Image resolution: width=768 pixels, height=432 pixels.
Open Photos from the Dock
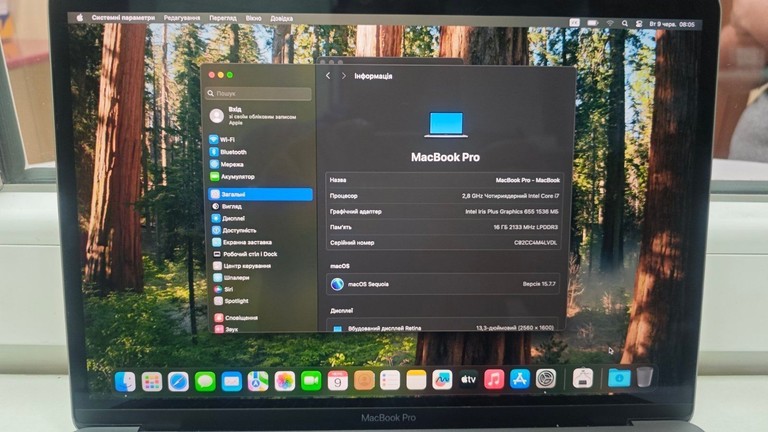coord(284,381)
